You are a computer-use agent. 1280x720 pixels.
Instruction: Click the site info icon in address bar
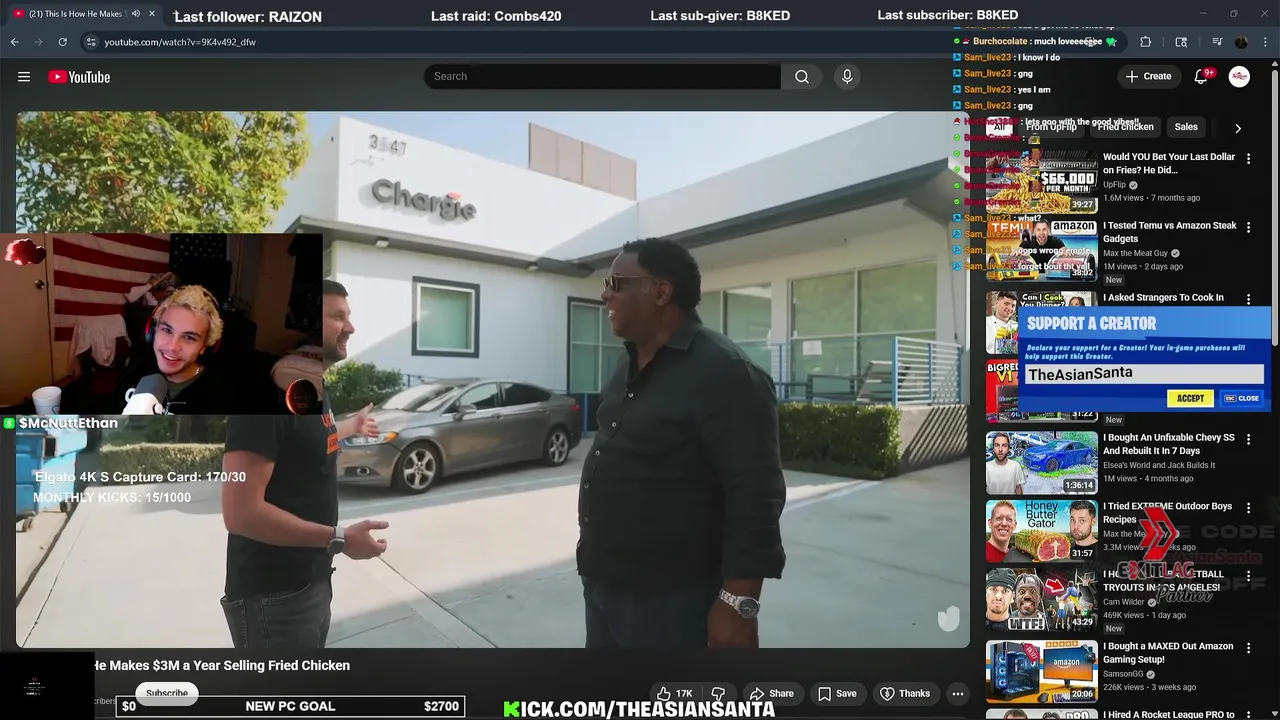[91, 42]
